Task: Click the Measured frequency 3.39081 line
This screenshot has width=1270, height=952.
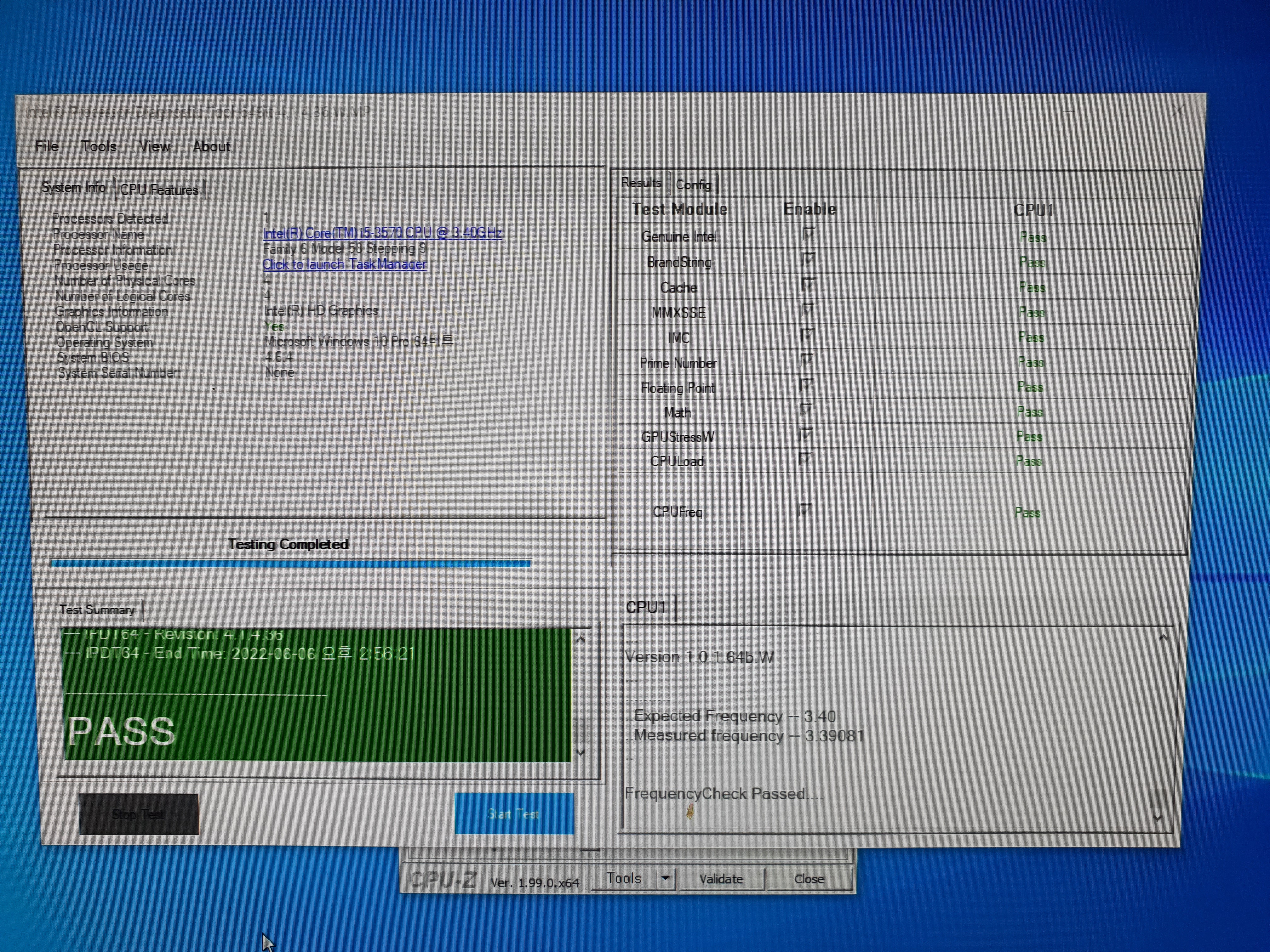Action: coord(745,736)
